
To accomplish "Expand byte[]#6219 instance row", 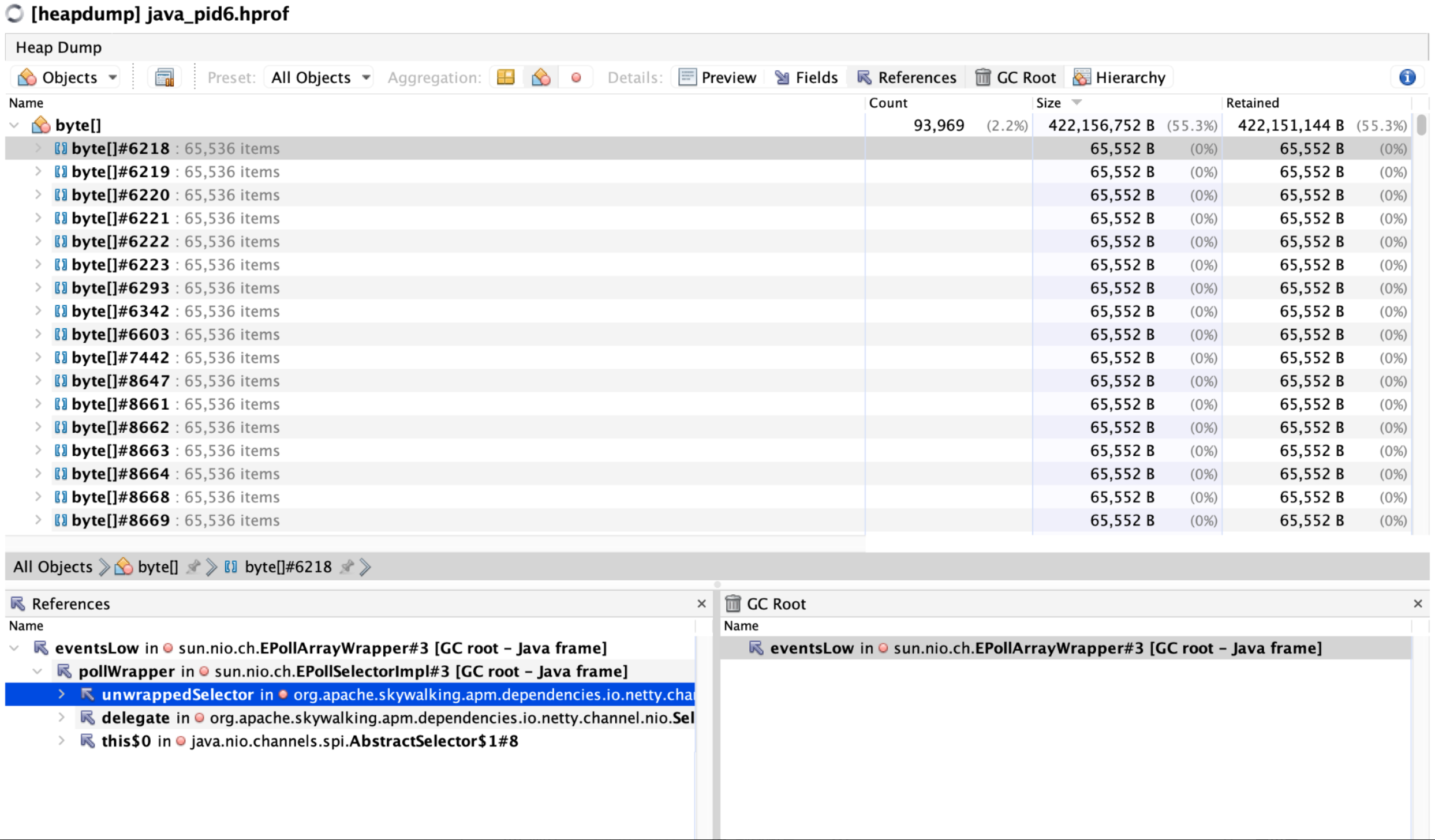I will coord(38,172).
